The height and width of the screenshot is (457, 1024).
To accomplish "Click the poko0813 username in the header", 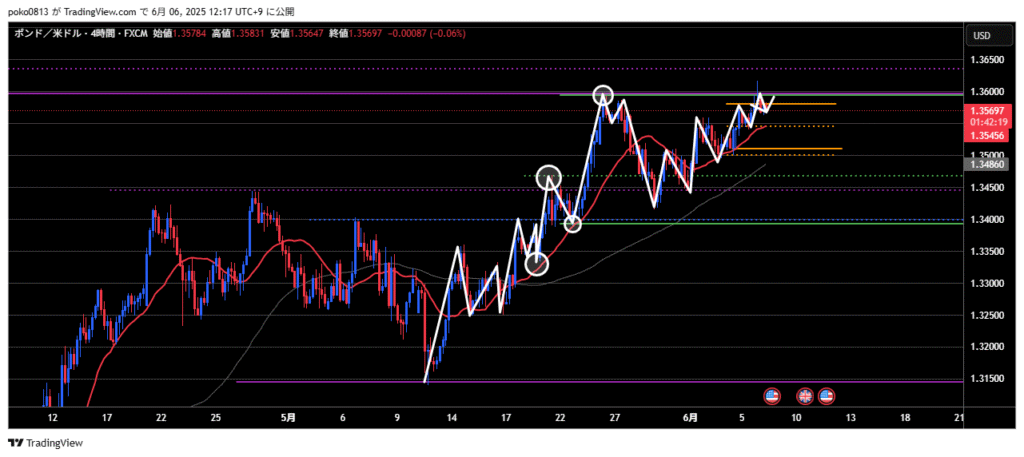I will 30,11.
